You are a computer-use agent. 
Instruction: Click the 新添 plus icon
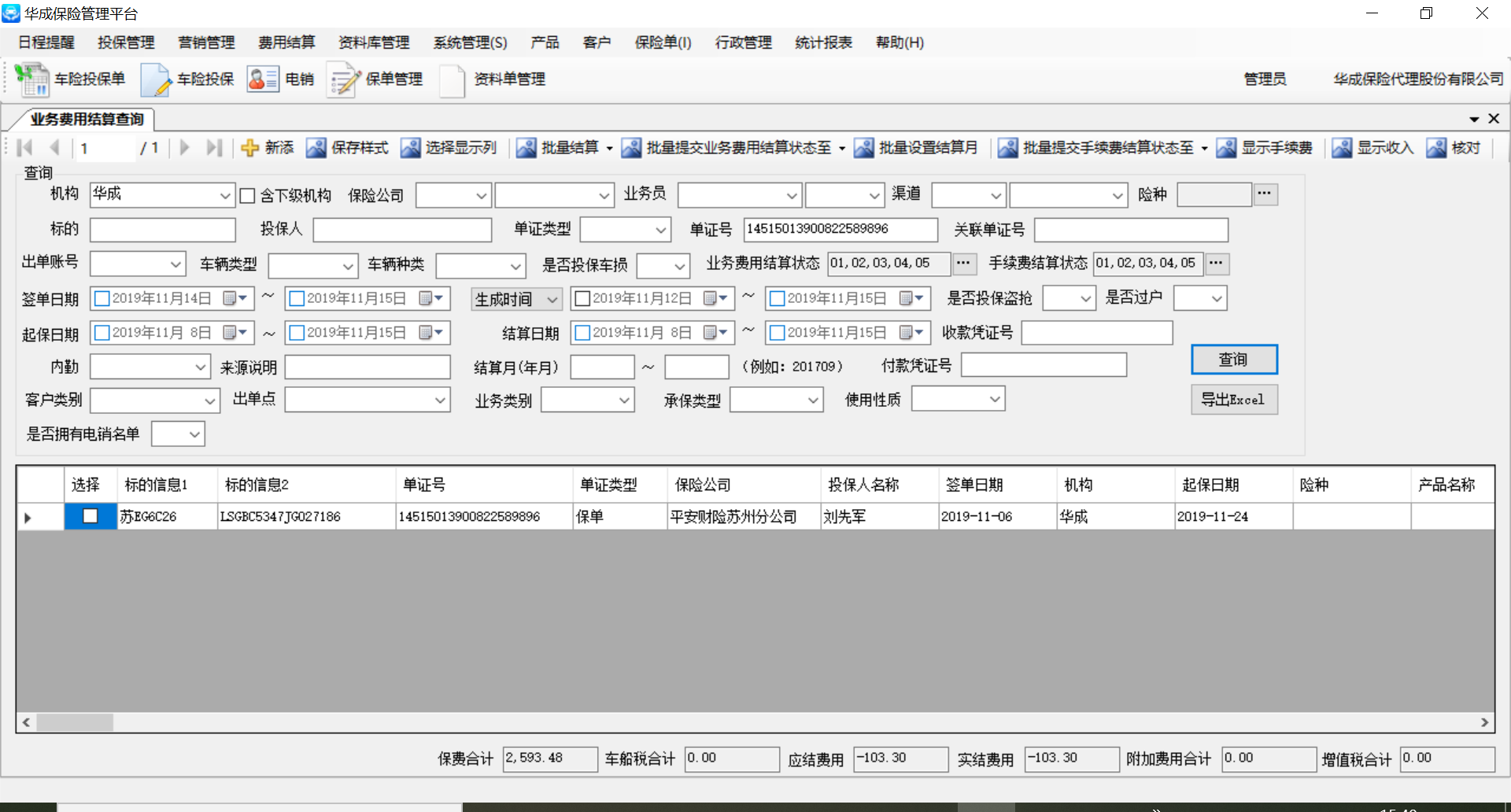click(x=250, y=148)
